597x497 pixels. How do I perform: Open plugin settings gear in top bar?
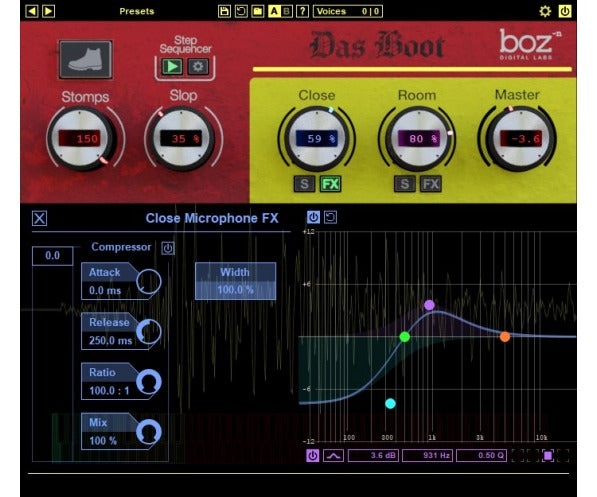(545, 11)
